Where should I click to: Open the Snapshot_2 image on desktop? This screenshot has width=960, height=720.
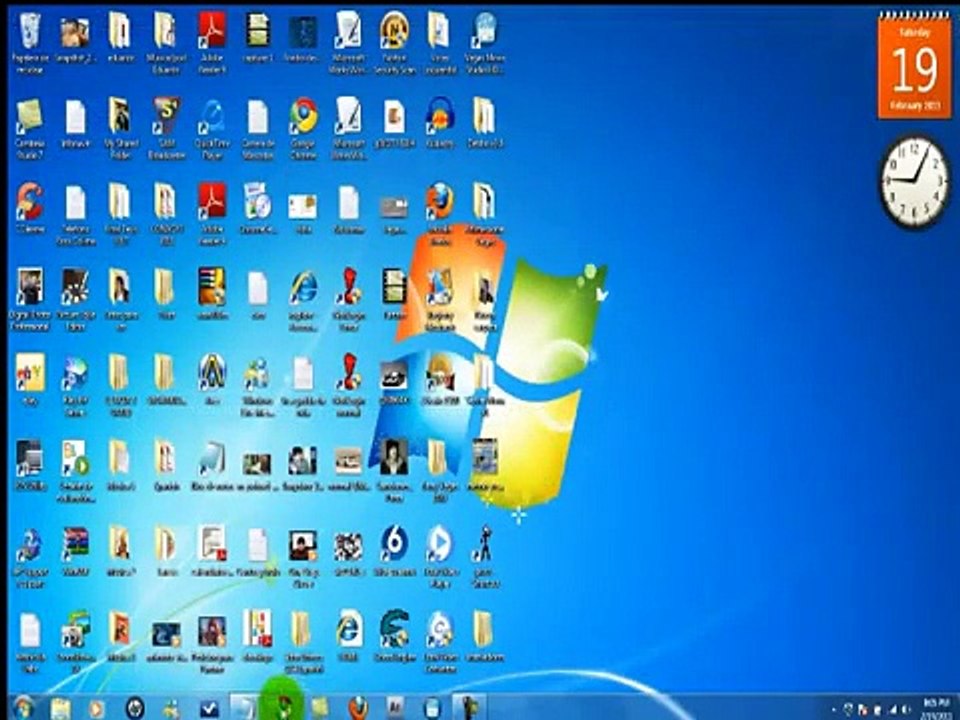point(75,38)
